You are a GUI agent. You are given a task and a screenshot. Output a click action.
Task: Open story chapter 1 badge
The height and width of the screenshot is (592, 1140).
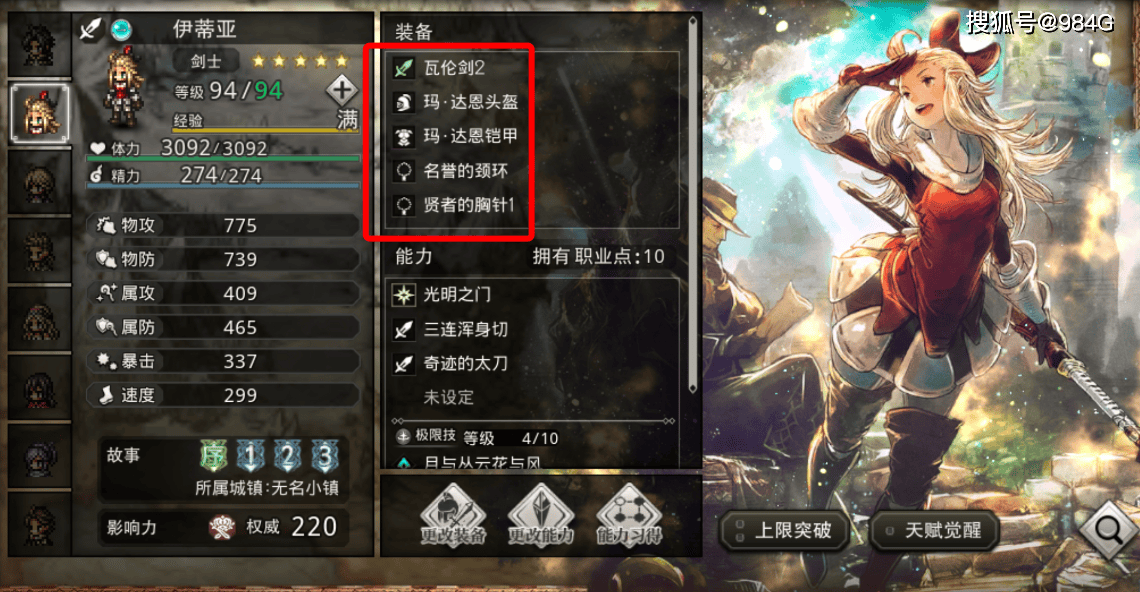coord(251,456)
